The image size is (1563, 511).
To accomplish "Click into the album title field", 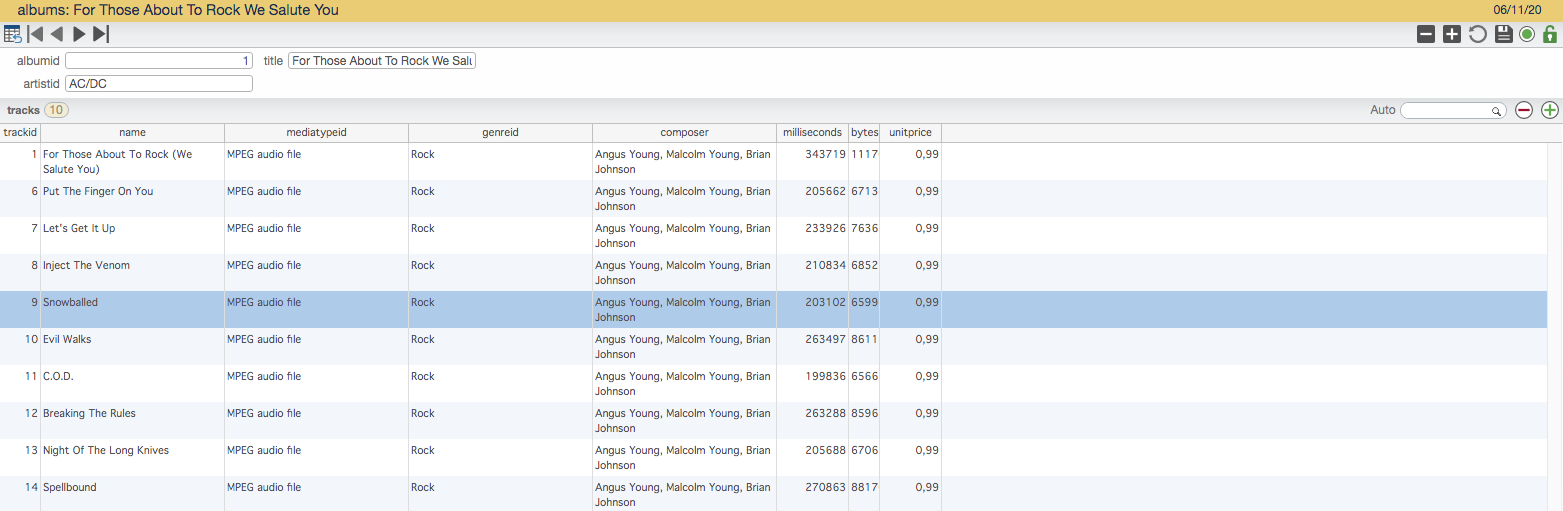I will coord(382,61).
